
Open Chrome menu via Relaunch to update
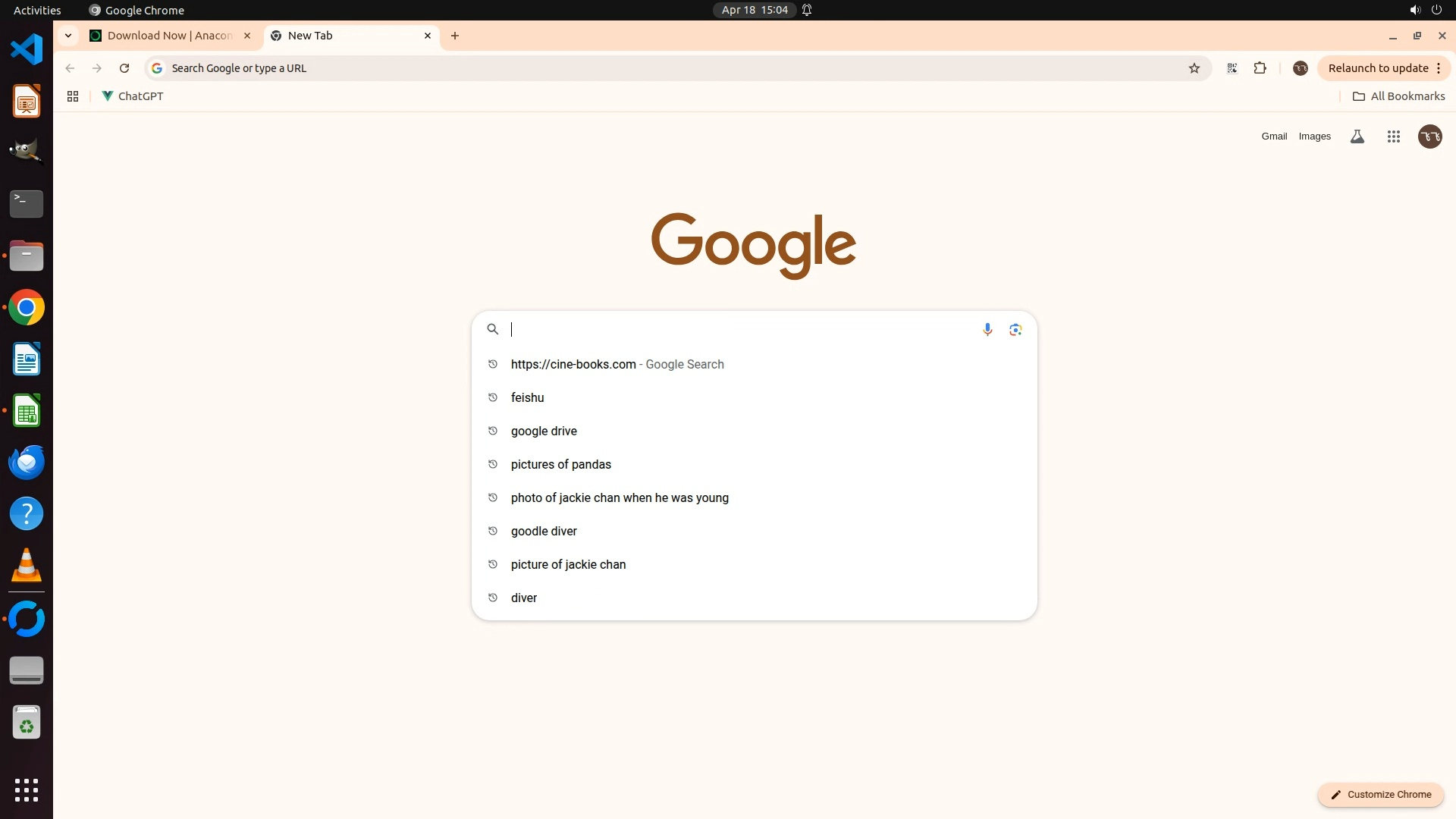[1384, 68]
